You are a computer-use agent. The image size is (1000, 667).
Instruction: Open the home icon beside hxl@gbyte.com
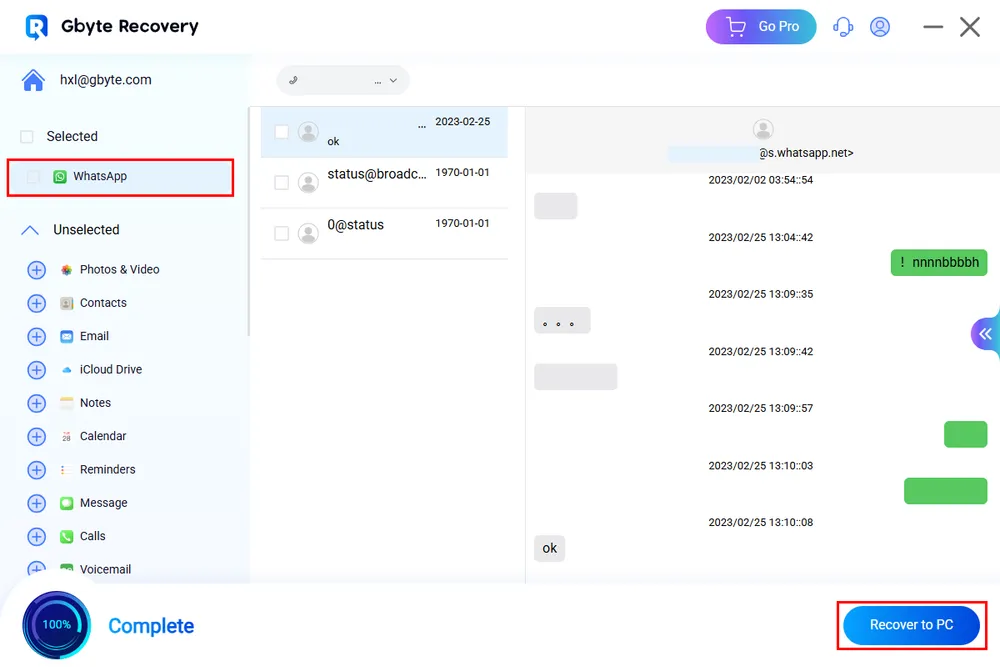pyautogui.click(x=33, y=80)
